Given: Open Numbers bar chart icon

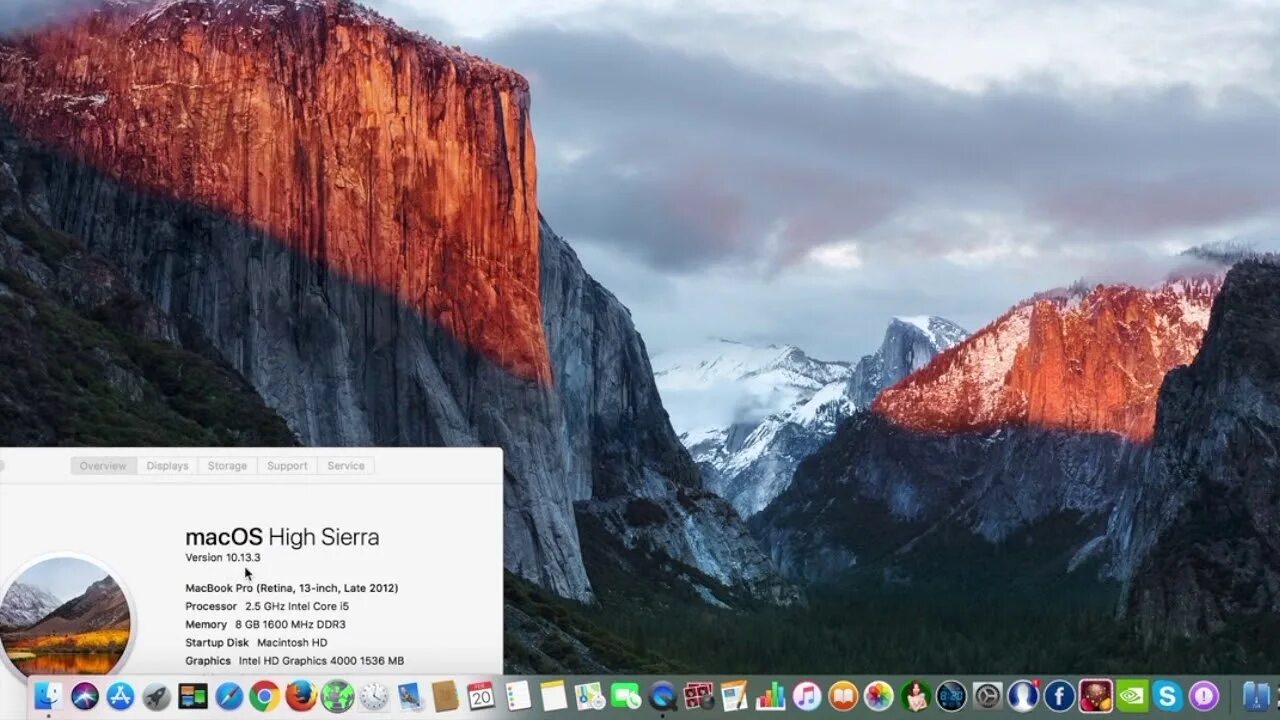Looking at the screenshot, I should 771,695.
